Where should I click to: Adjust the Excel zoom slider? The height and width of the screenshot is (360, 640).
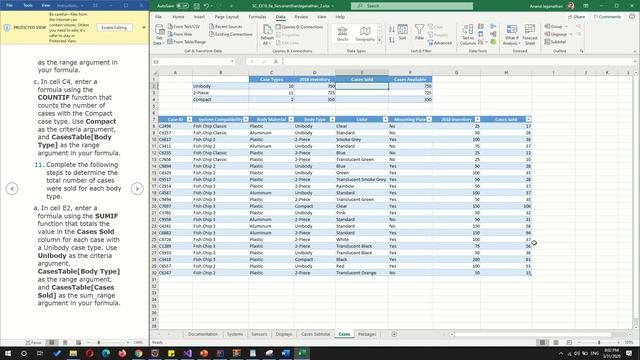click(599, 342)
